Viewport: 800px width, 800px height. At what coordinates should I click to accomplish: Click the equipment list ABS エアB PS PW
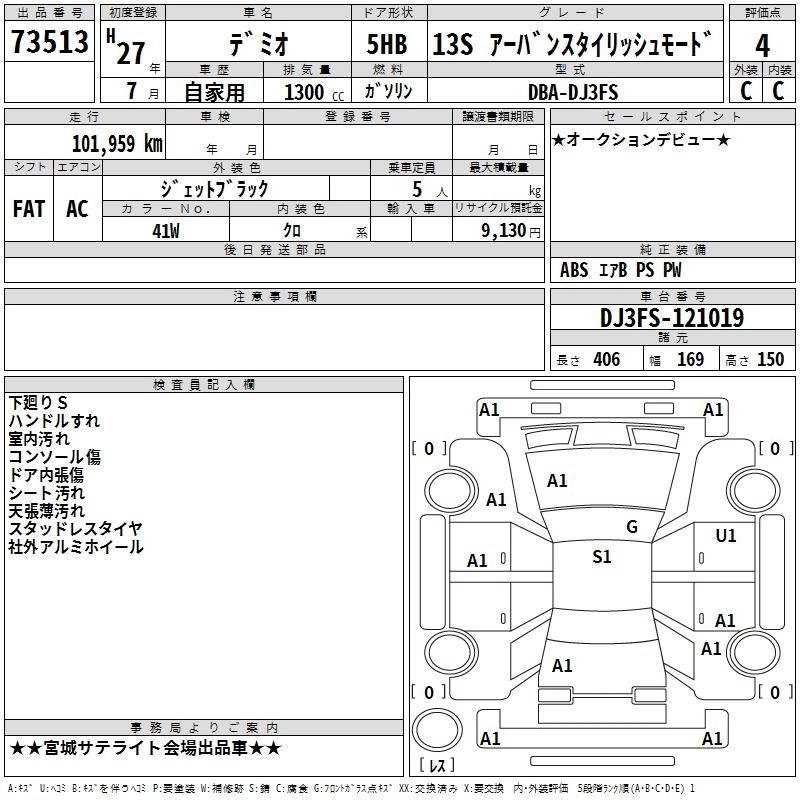pyautogui.click(x=620, y=270)
